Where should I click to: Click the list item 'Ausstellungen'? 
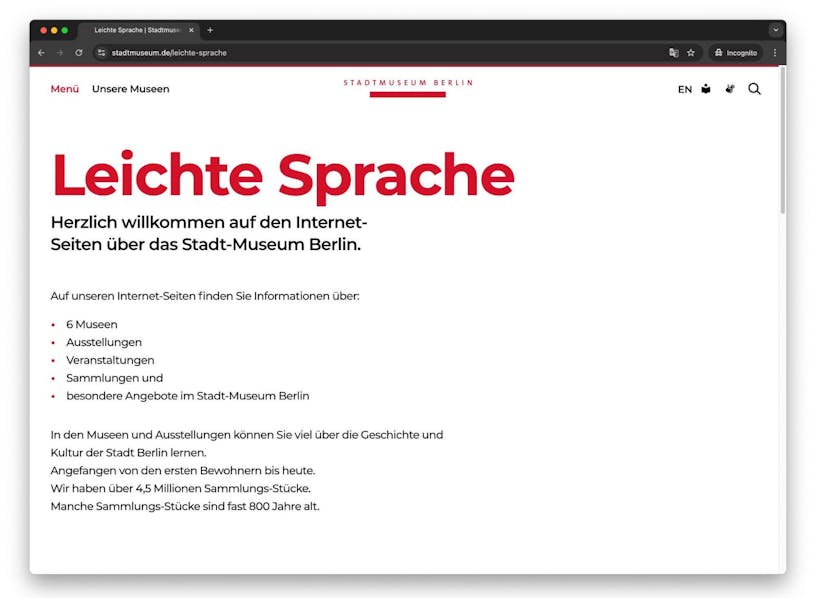[104, 342]
